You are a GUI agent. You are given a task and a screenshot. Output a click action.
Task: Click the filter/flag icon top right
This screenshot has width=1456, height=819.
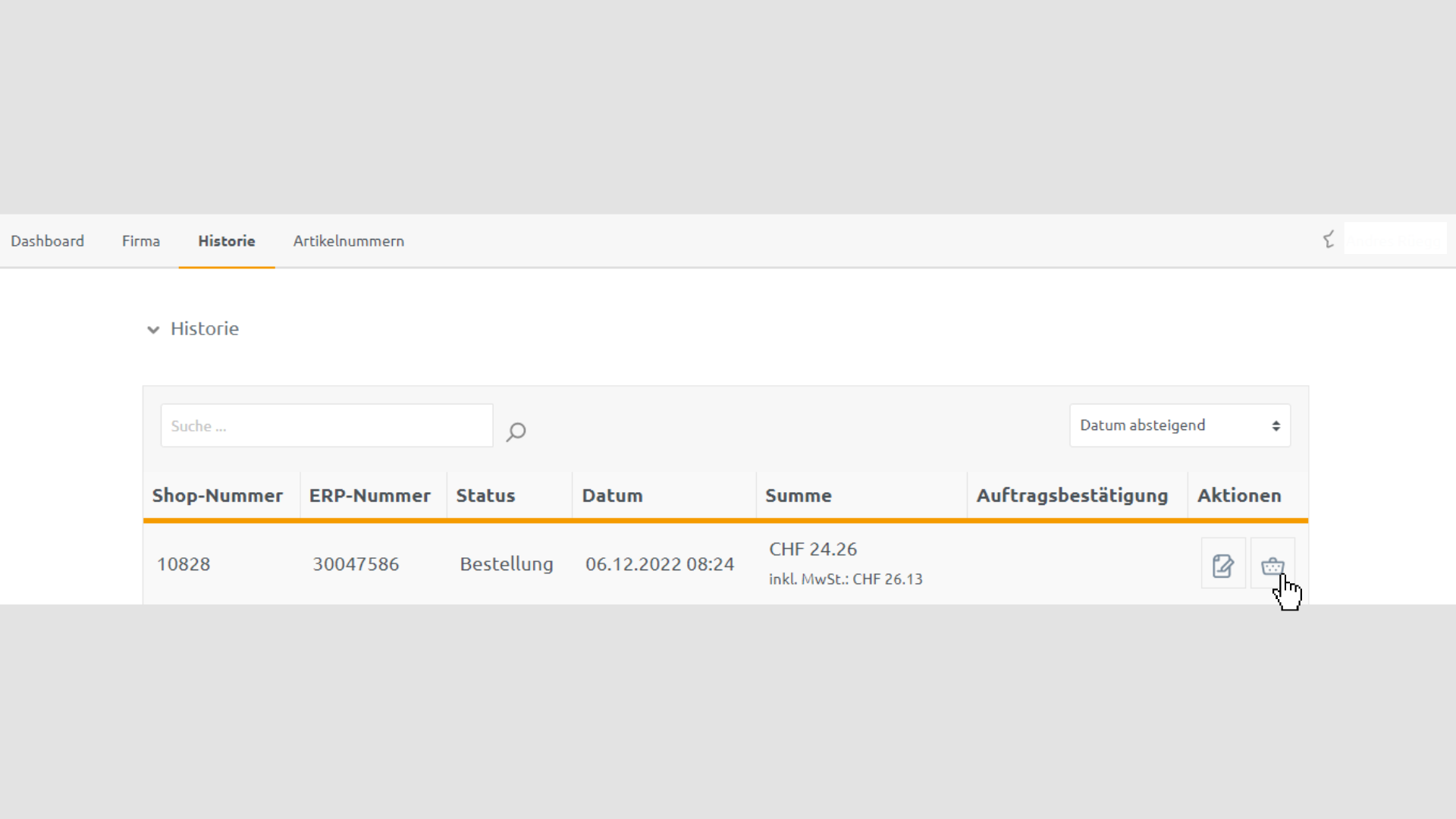(x=1329, y=240)
